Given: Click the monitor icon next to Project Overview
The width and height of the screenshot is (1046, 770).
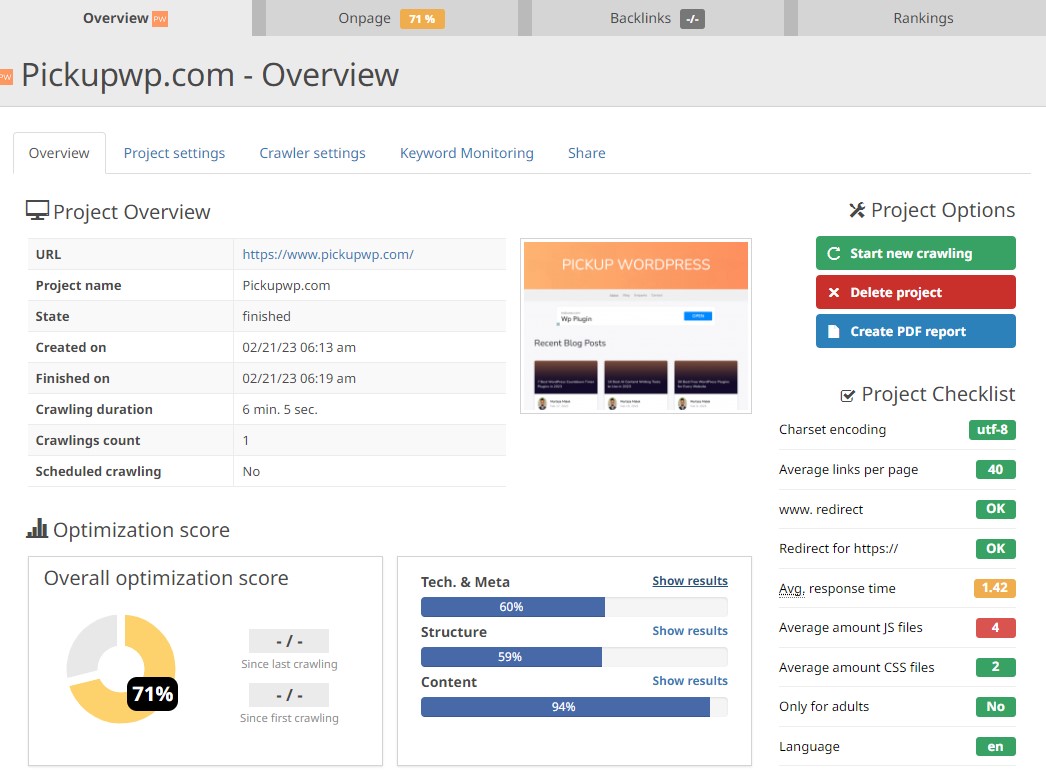Looking at the screenshot, I should pos(37,210).
